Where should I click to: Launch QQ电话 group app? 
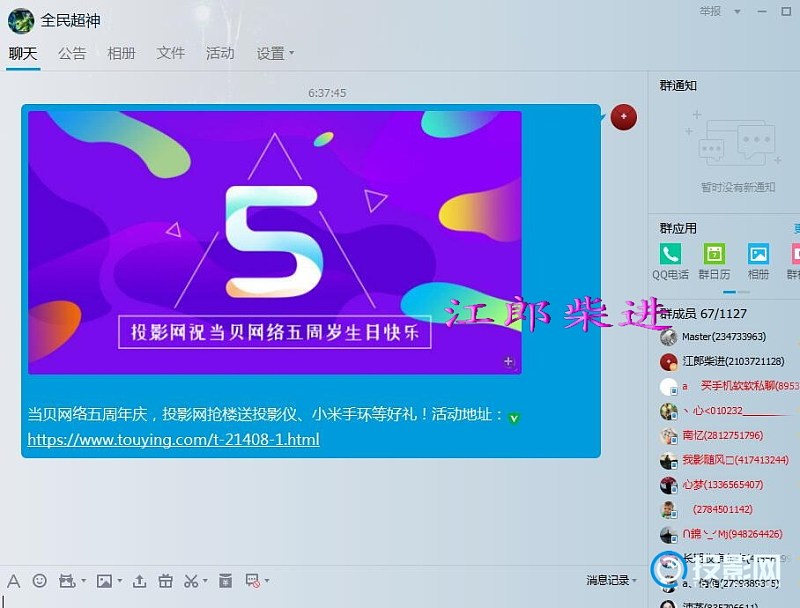coord(670,261)
